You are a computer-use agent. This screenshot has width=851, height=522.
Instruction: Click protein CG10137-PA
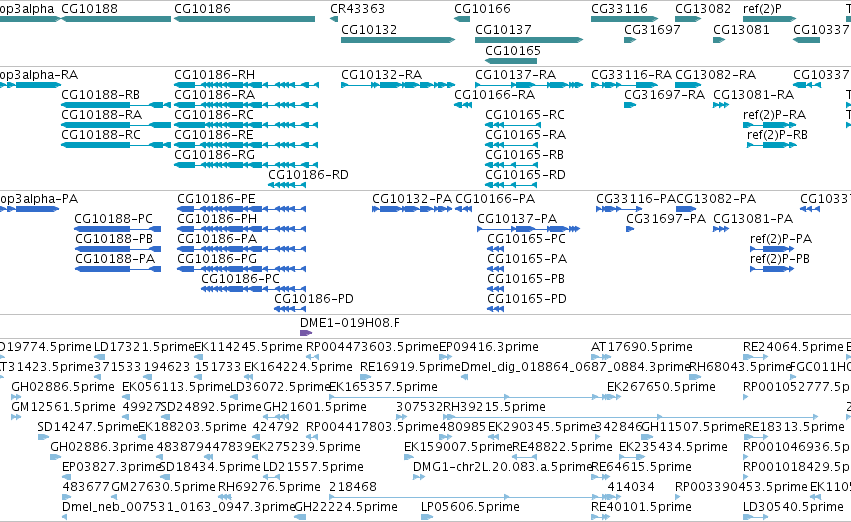point(517,219)
